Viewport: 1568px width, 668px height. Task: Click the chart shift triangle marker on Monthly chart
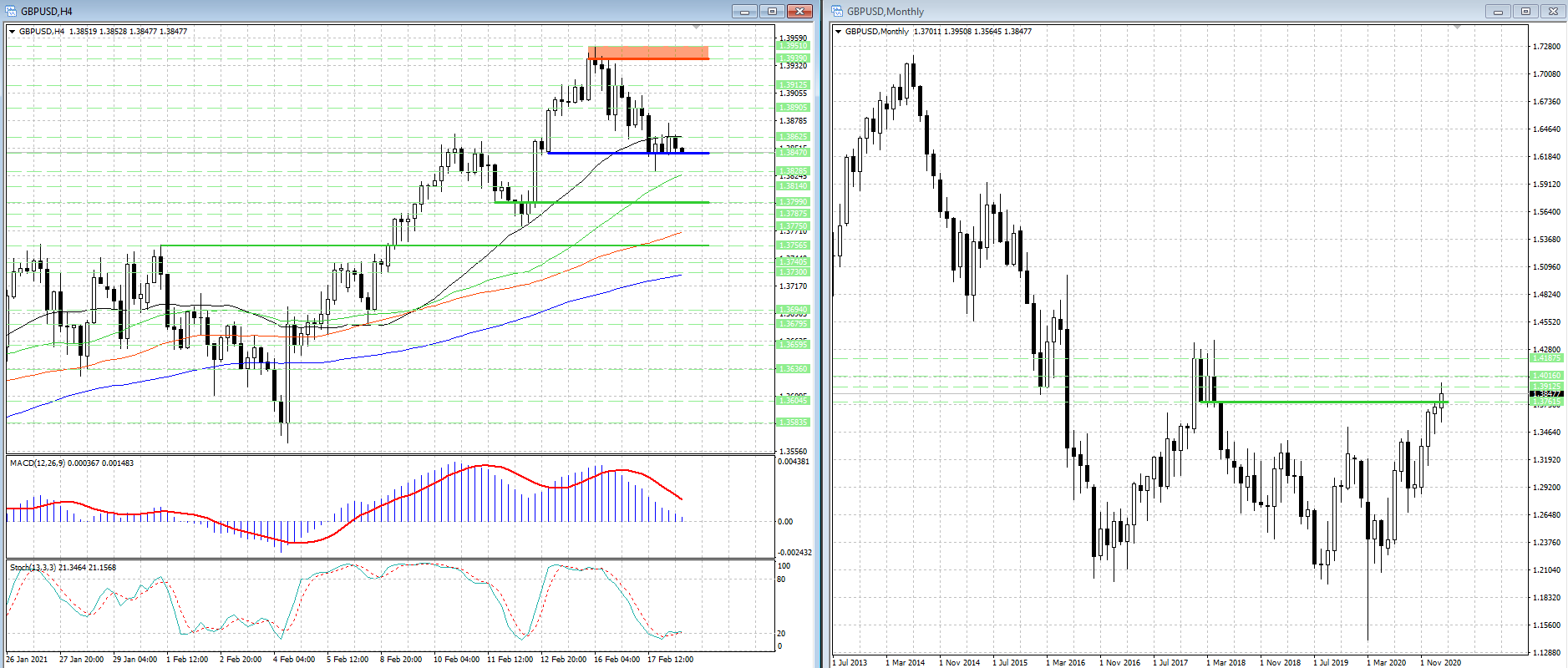(1458, 28)
